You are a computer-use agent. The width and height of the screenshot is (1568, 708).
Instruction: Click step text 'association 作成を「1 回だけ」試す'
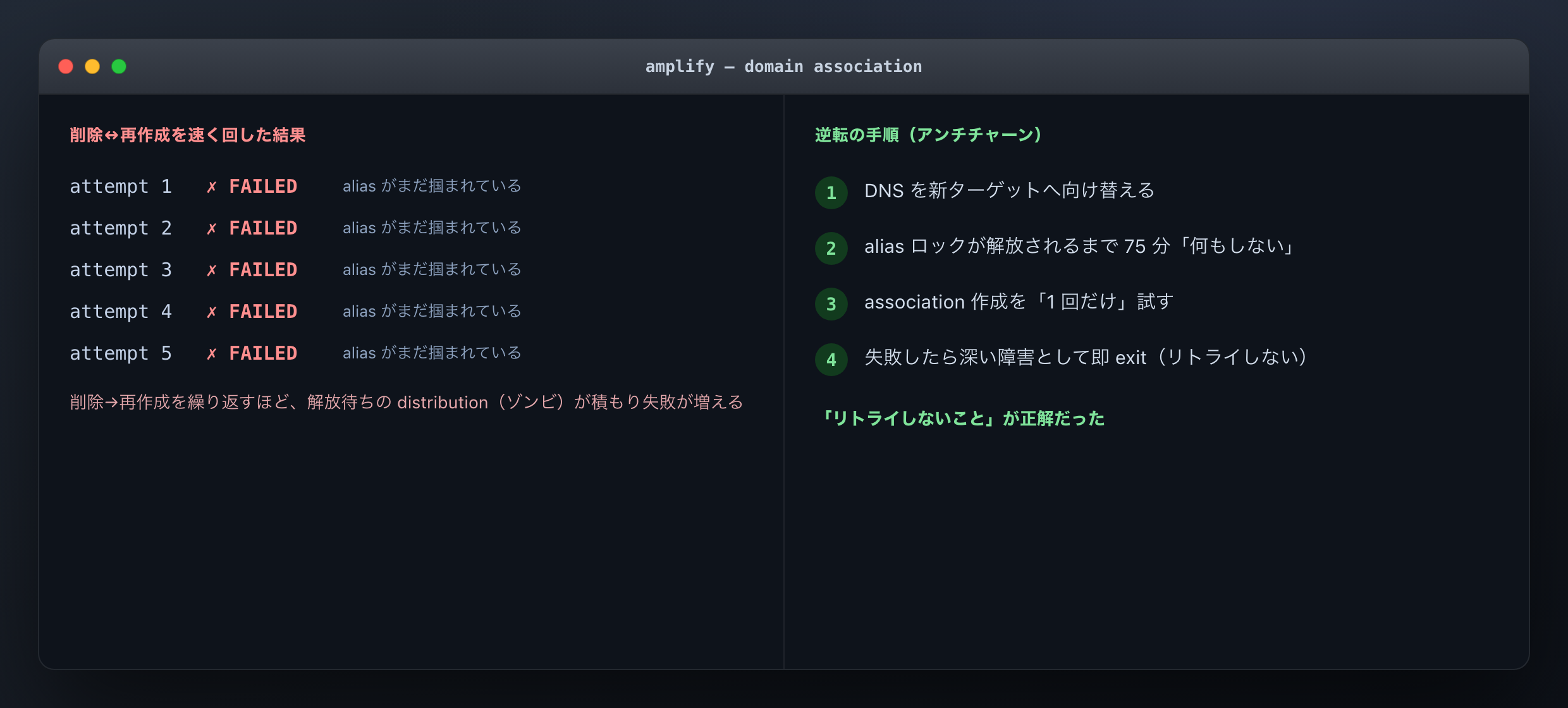[x=1019, y=302]
